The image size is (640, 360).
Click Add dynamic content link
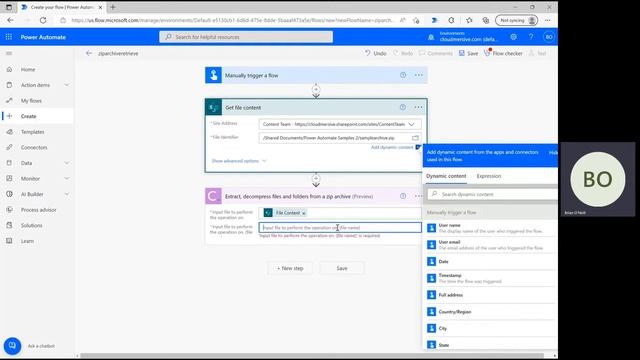[x=392, y=147]
